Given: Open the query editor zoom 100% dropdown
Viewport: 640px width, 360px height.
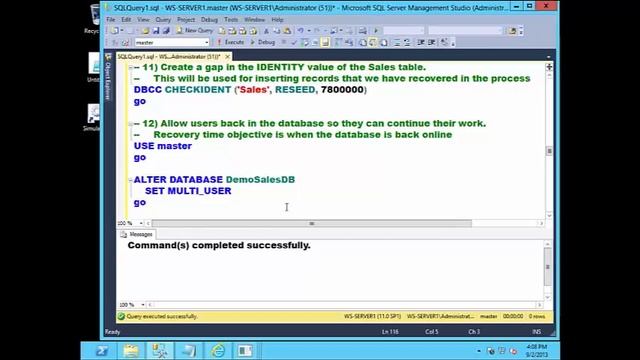Looking at the screenshot, I should tap(141, 223).
